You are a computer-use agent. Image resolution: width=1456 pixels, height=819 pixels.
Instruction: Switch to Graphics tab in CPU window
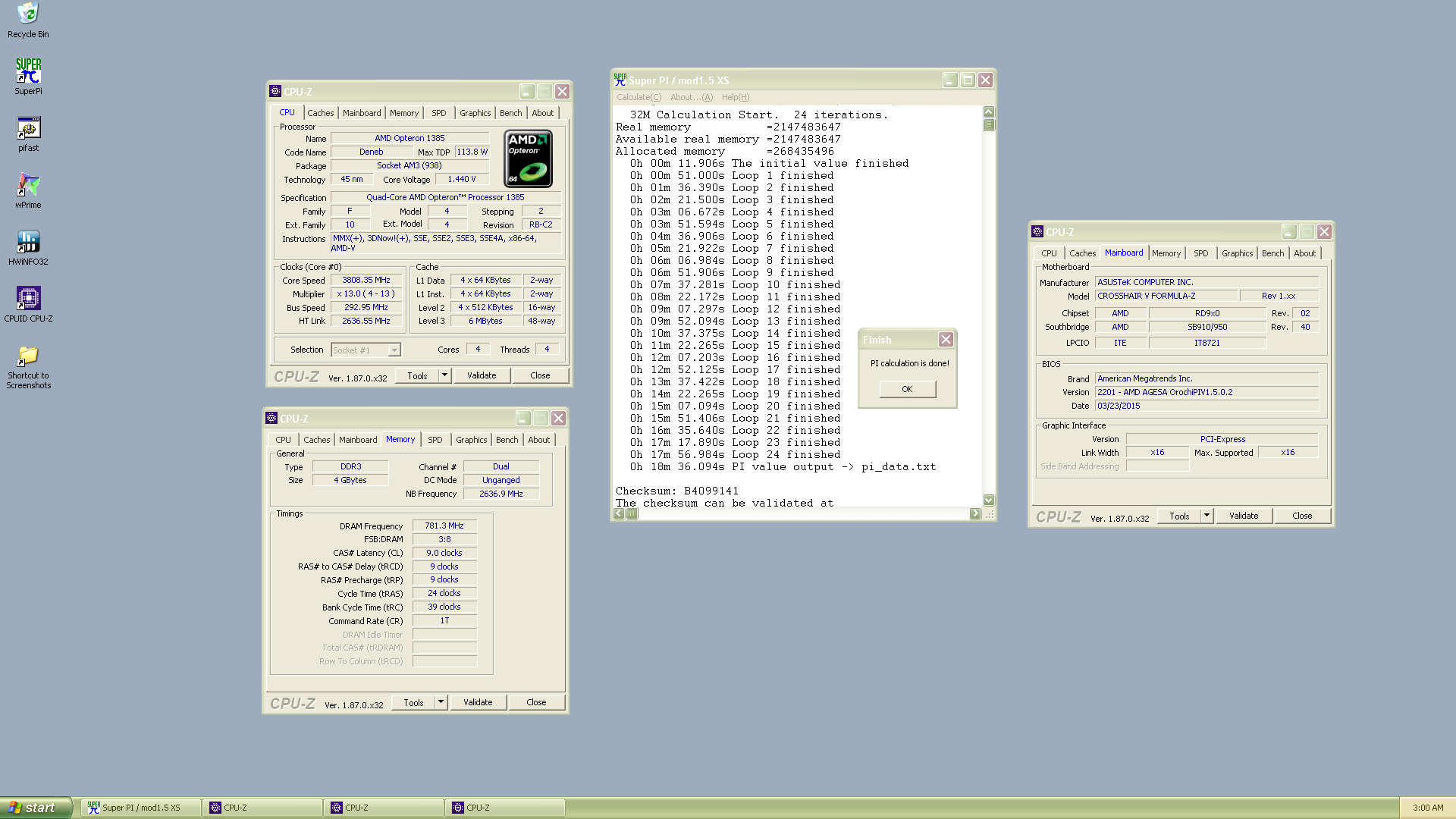pyautogui.click(x=475, y=113)
